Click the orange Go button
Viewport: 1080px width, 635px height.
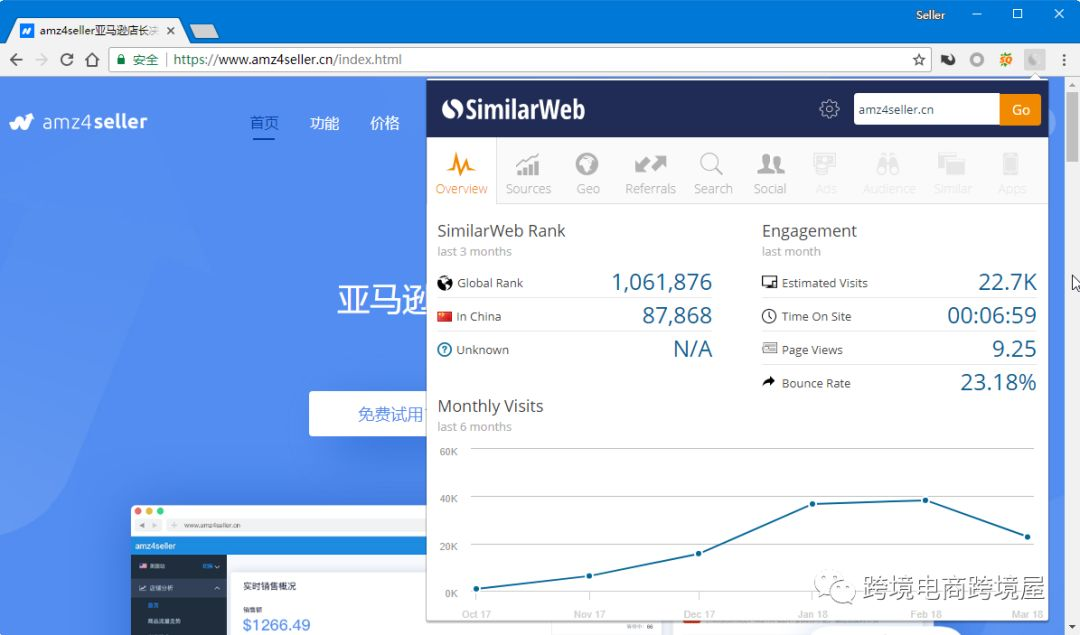[x=1020, y=110]
